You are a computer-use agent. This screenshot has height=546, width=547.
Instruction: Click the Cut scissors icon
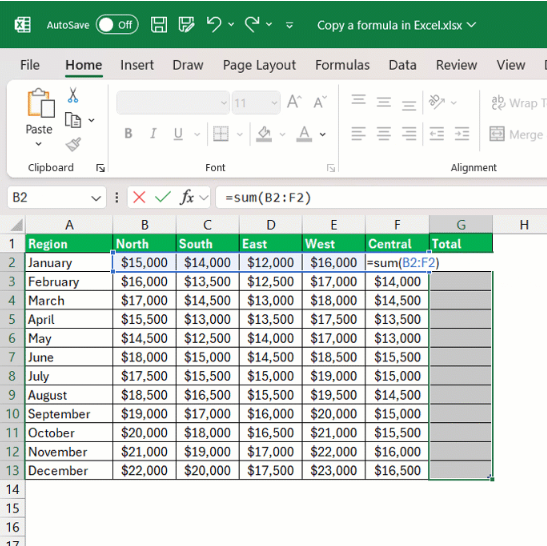tap(73, 95)
